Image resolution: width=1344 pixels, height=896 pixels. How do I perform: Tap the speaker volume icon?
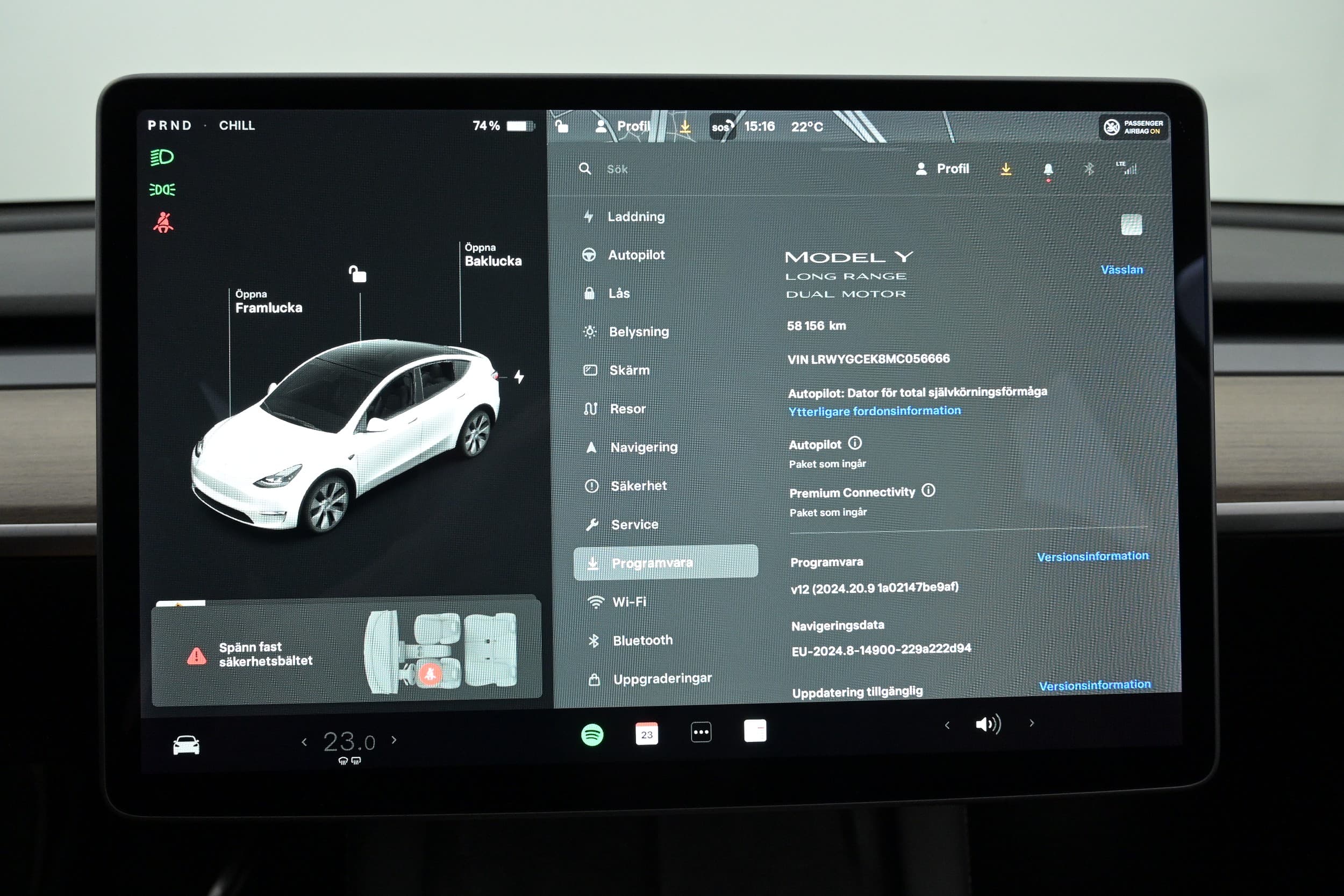pyautogui.click(x=989, y=725)
